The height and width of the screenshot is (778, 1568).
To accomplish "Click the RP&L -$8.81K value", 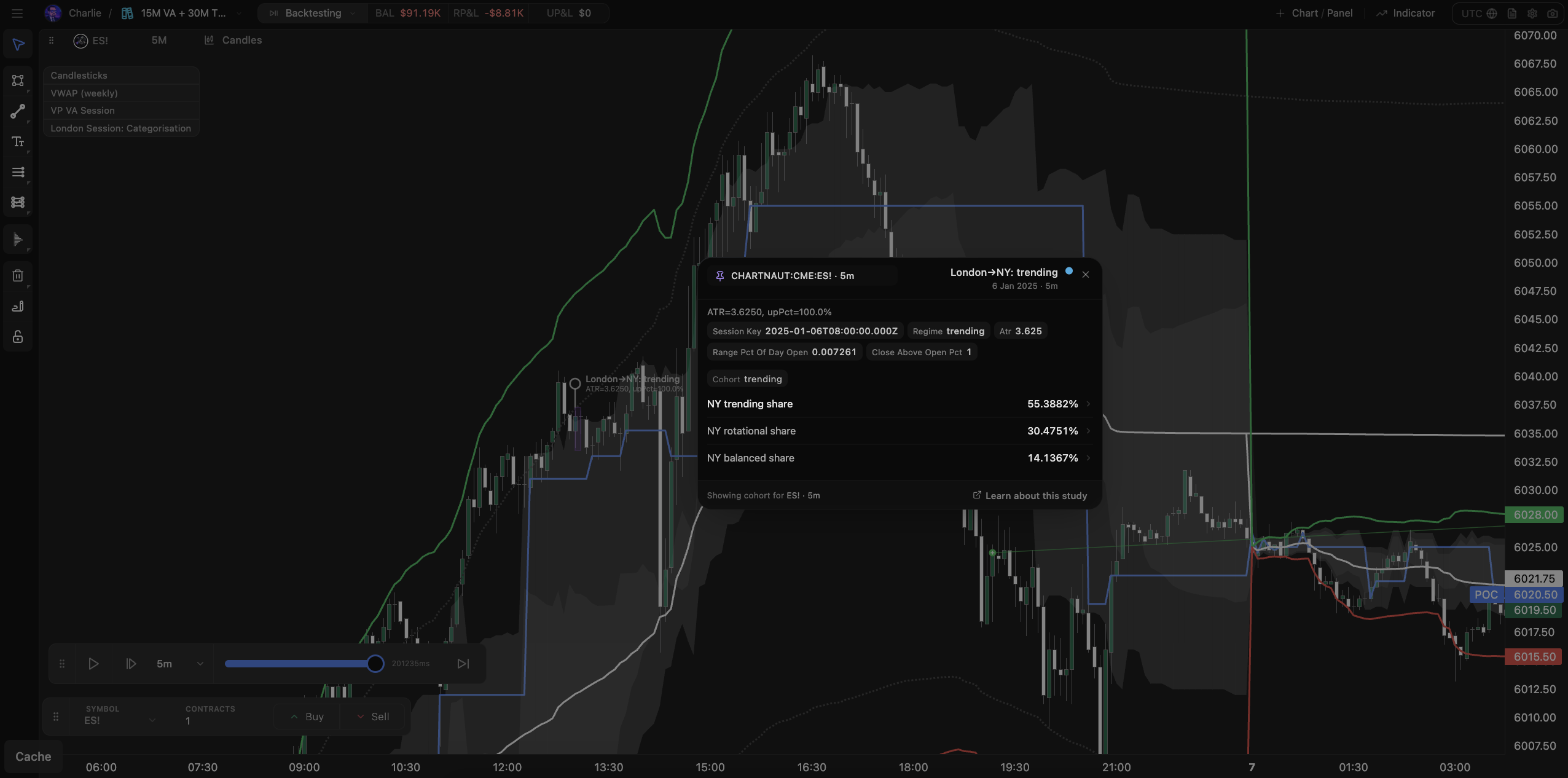I will pos(488,13).
